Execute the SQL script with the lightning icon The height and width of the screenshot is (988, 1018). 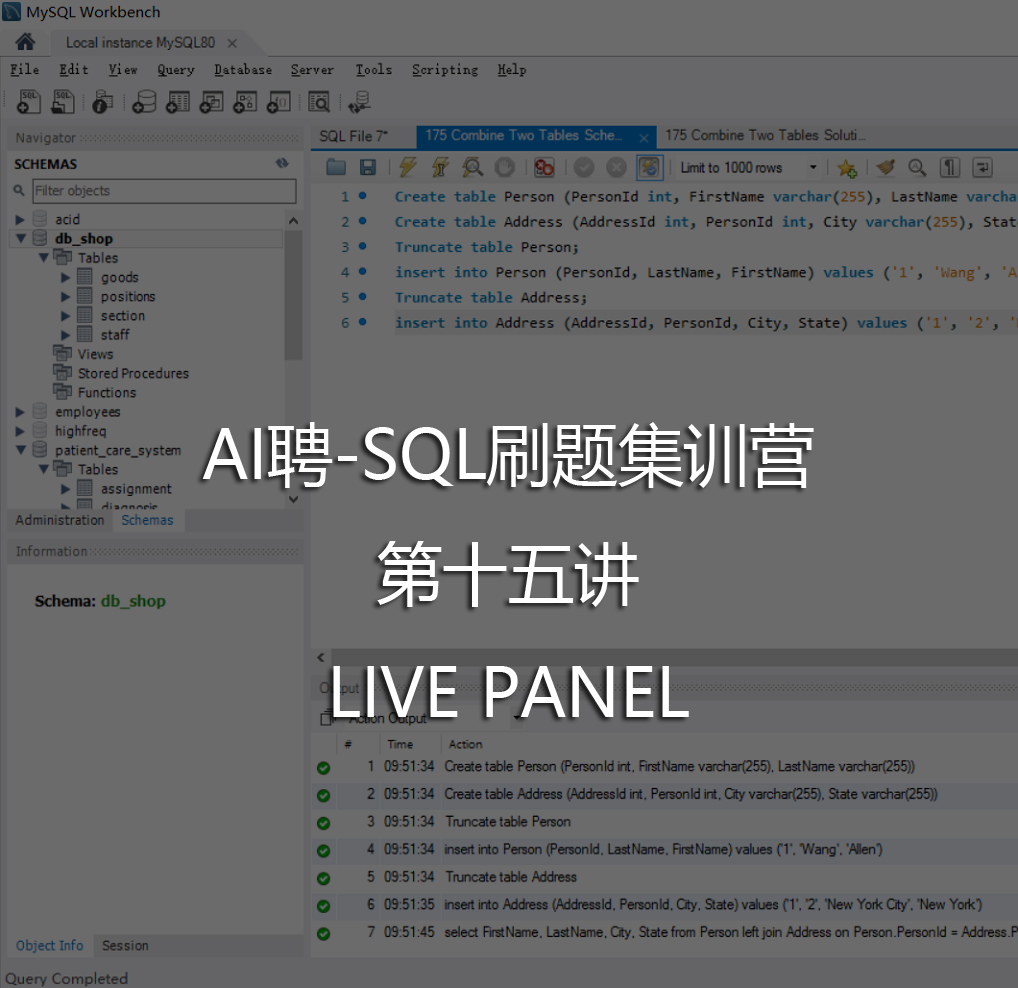tap(406, 167)
